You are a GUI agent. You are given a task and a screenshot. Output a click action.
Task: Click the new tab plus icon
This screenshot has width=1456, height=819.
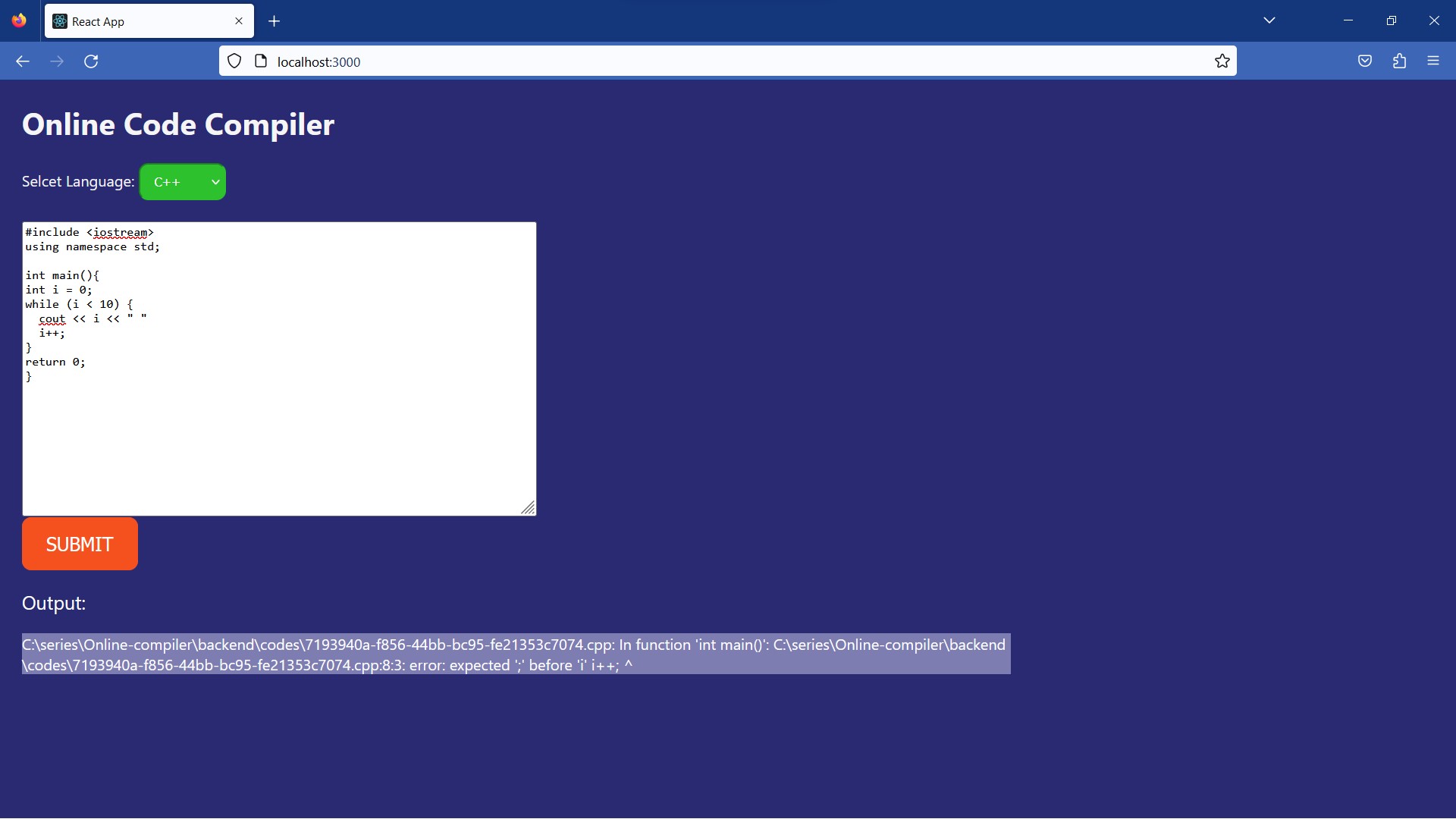point(275,20)
